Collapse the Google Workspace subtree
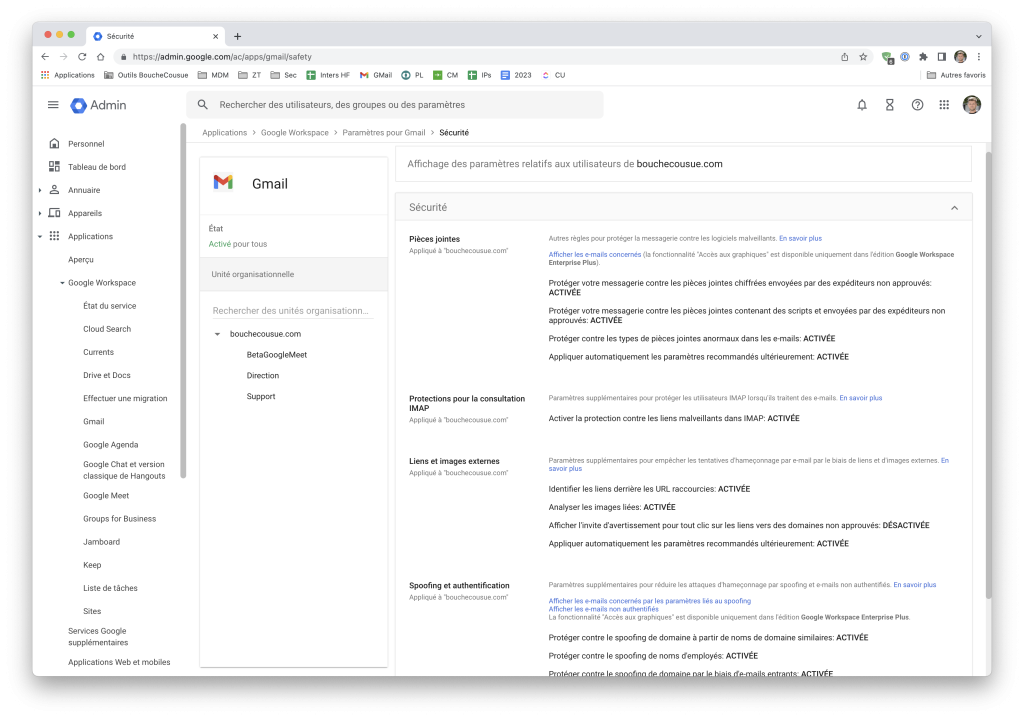This screenshot has width=1024, height=719. pyautogui.click(x=62, y=283)
